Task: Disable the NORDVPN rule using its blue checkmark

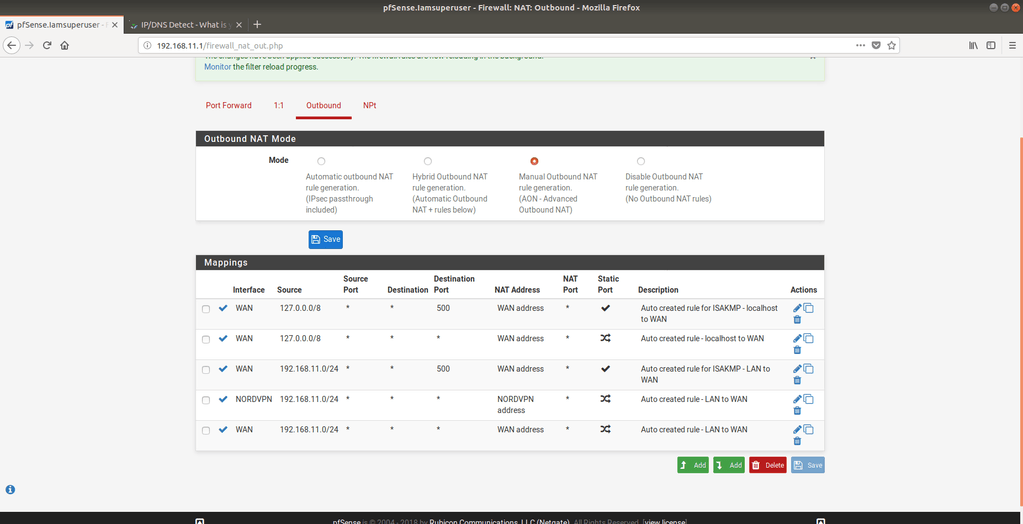Action: [x=223, y=399]
